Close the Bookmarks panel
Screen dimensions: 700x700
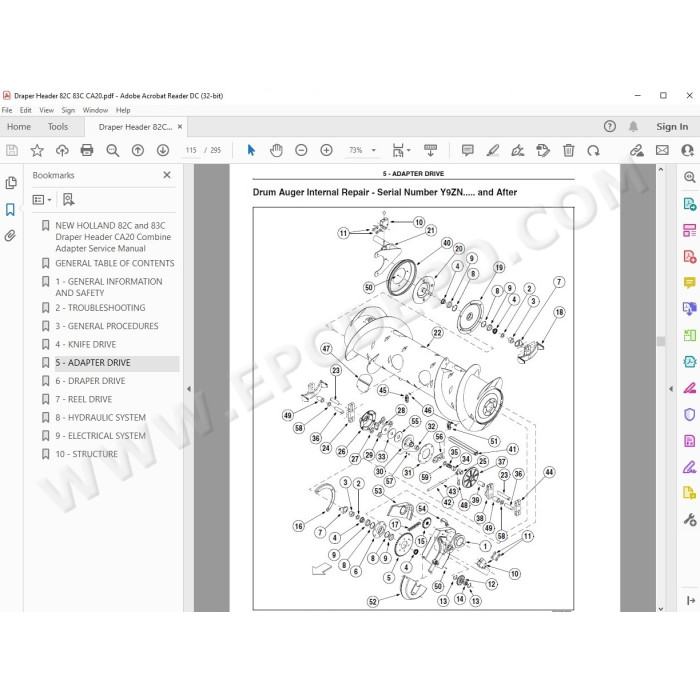click(x=167, y=175)
